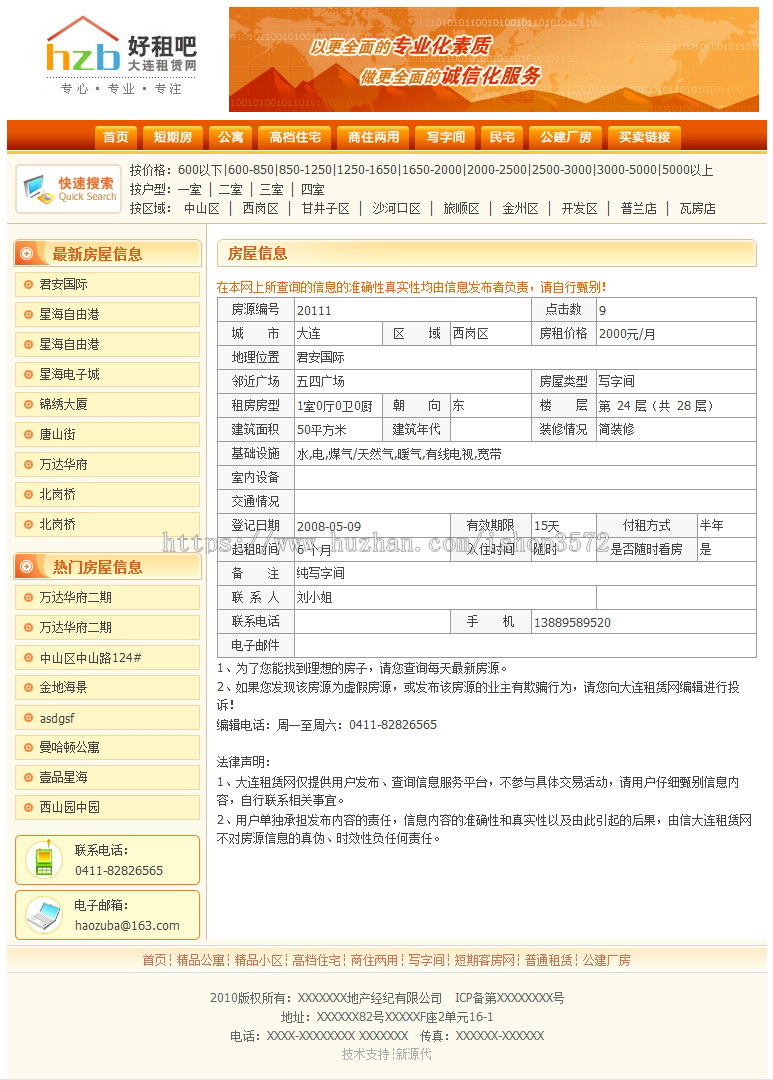
Task: Open the 民宅 navigation tab
Action: tap(502, 137)
